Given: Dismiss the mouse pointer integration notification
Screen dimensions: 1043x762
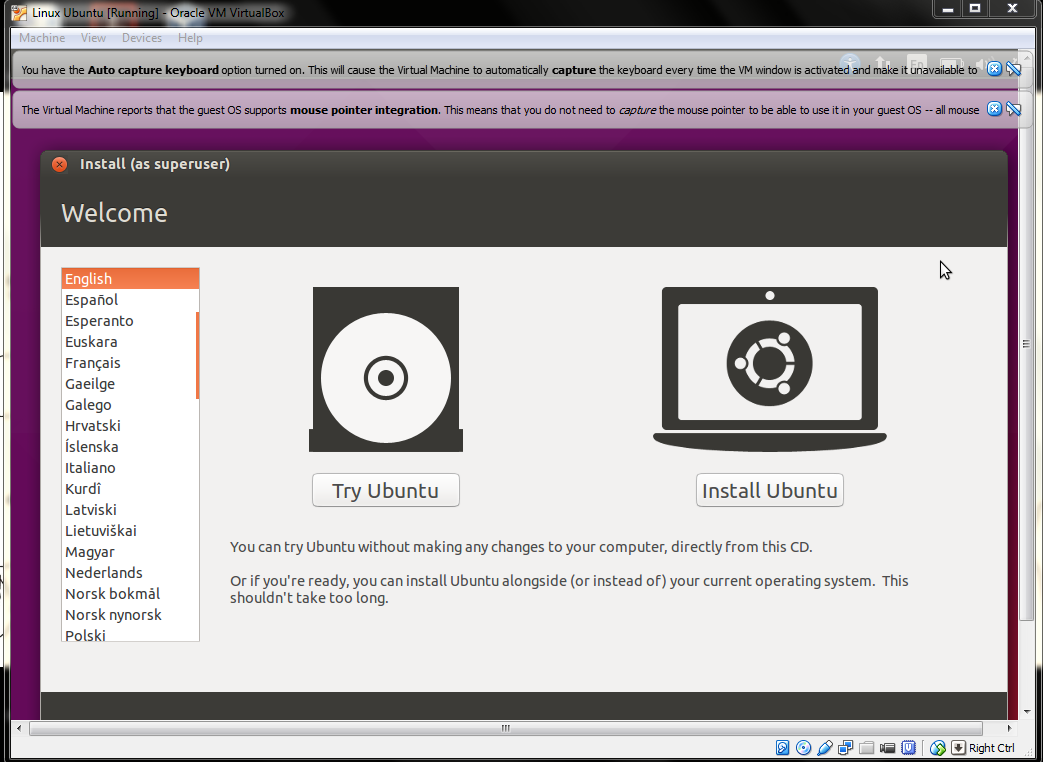Looking at the screenshot, I should pyautogui.click(x=994, y=109).
